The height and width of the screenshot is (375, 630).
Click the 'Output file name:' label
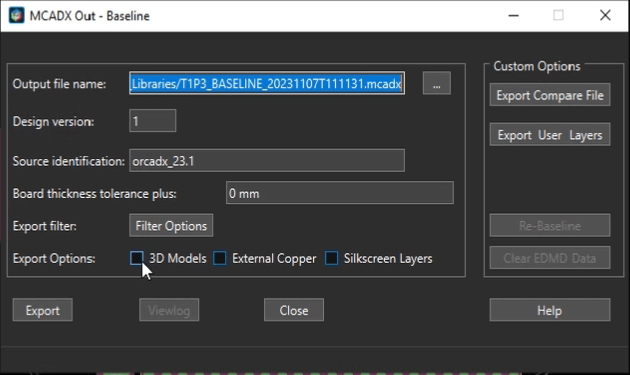(x=59, y=84)
